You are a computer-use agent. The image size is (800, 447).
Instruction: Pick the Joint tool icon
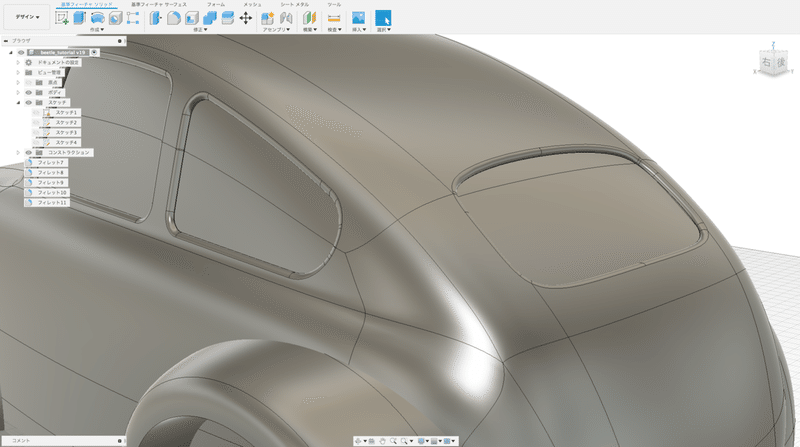(x=286, y=18)
